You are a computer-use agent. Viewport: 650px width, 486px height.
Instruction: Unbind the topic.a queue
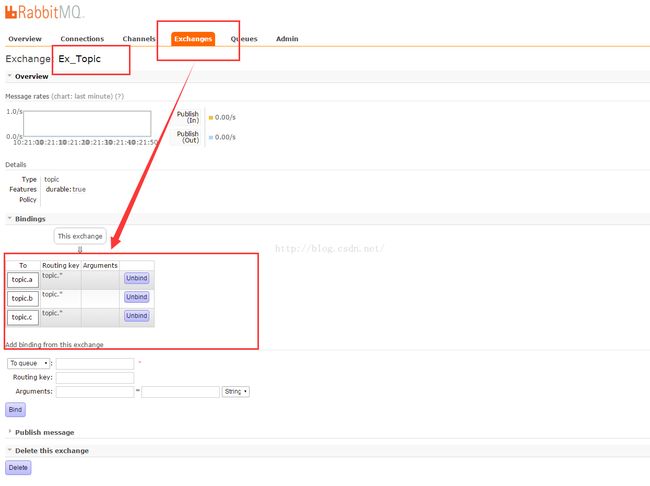136,278
